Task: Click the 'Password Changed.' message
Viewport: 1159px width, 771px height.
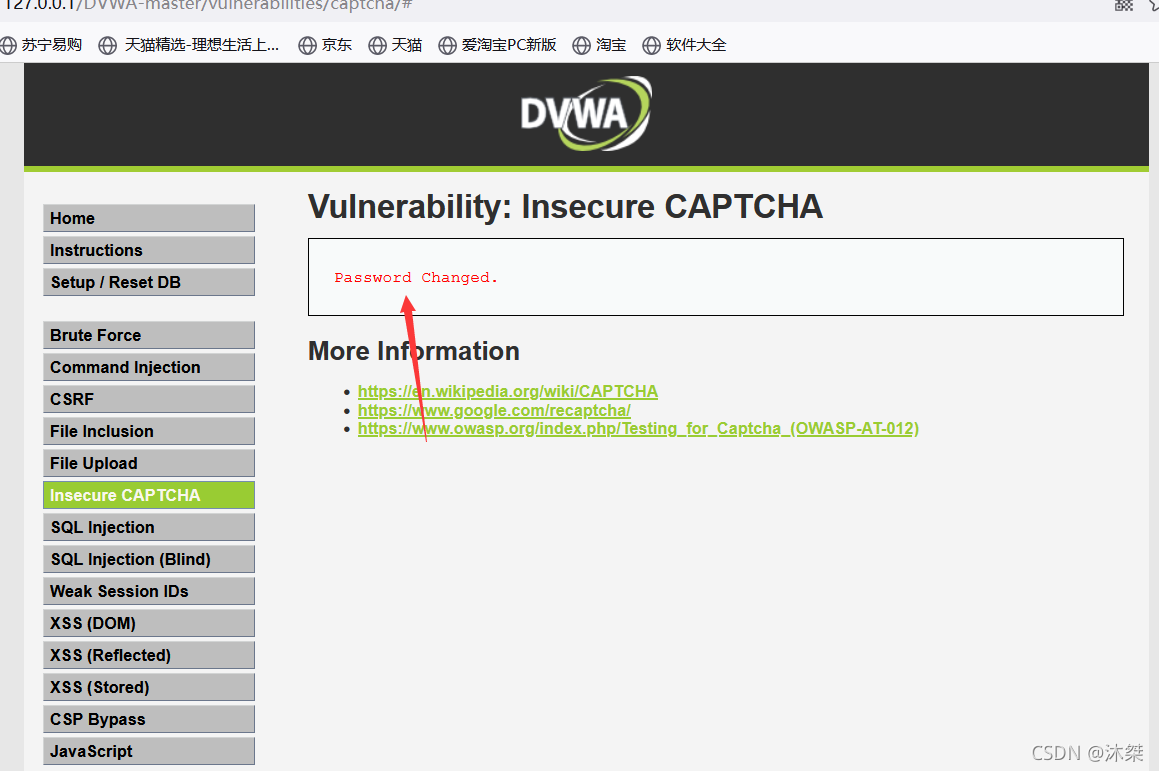Action: pos(416,278)
